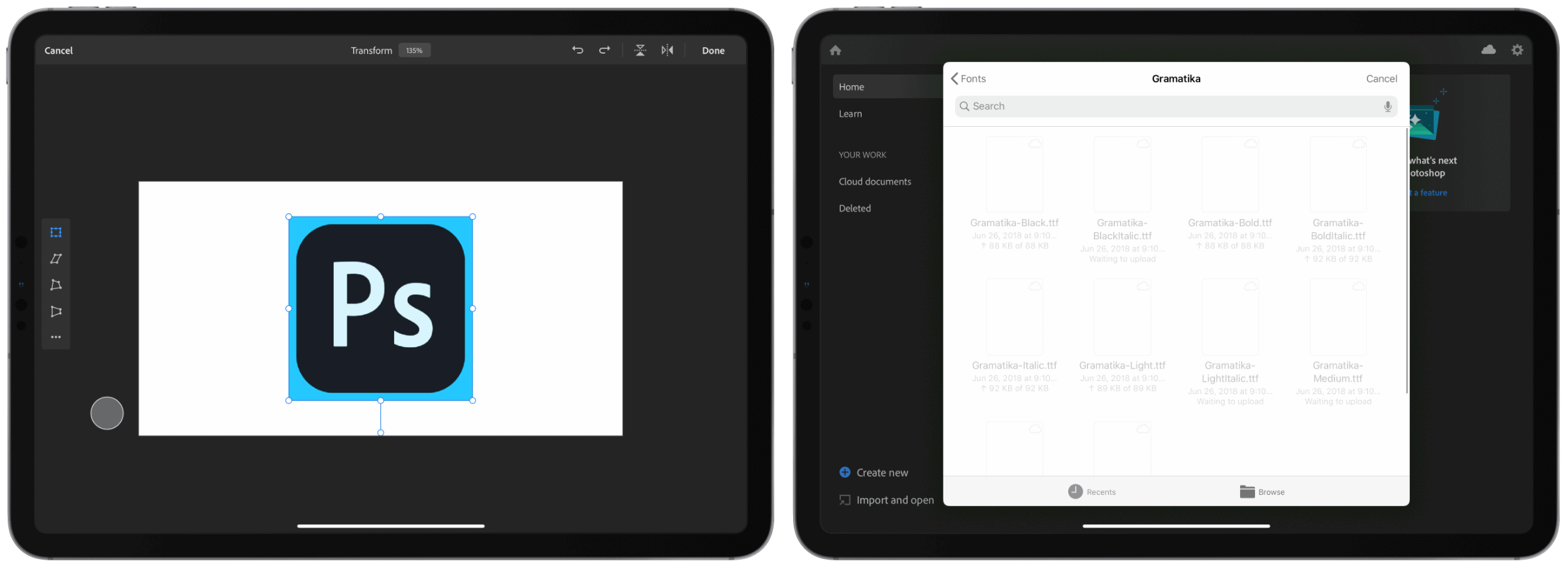Click the home icon in Photoshop header

[836, 50]
